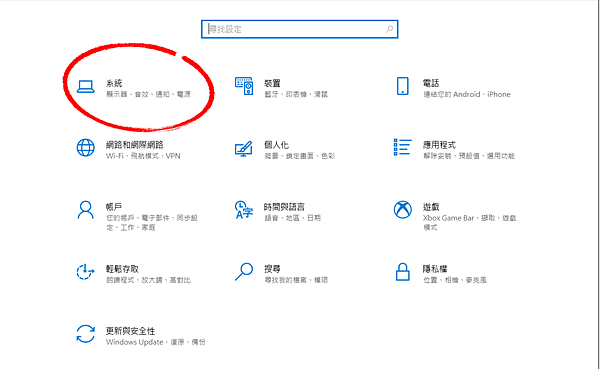
Task: Open the 裝置 keyboard and speaker icon
Action: (244, 86)
